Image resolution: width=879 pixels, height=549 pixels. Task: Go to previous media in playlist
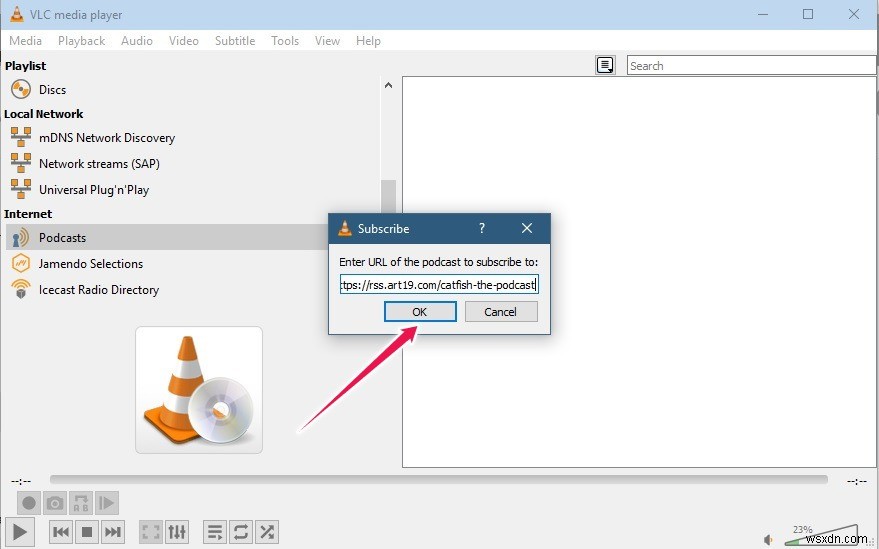(61, 532)
